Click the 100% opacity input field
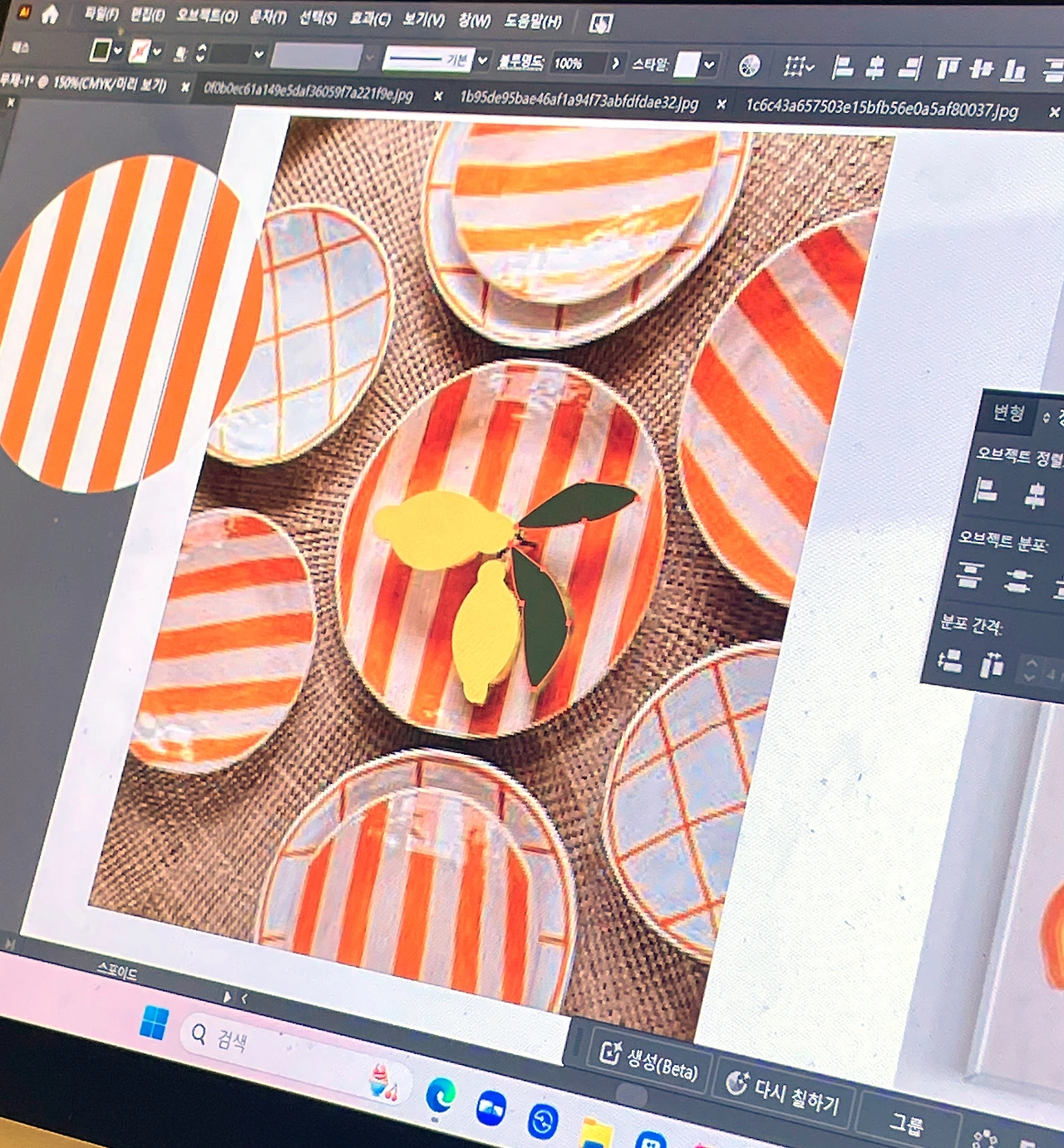This screenshot has height=1148, width=1064. [x=578, y=63]
